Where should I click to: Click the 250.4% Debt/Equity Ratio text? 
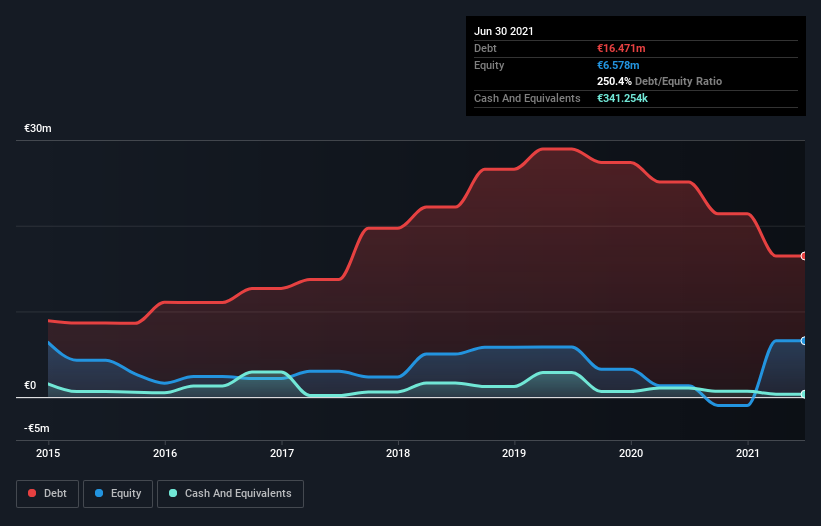[659, 81]
